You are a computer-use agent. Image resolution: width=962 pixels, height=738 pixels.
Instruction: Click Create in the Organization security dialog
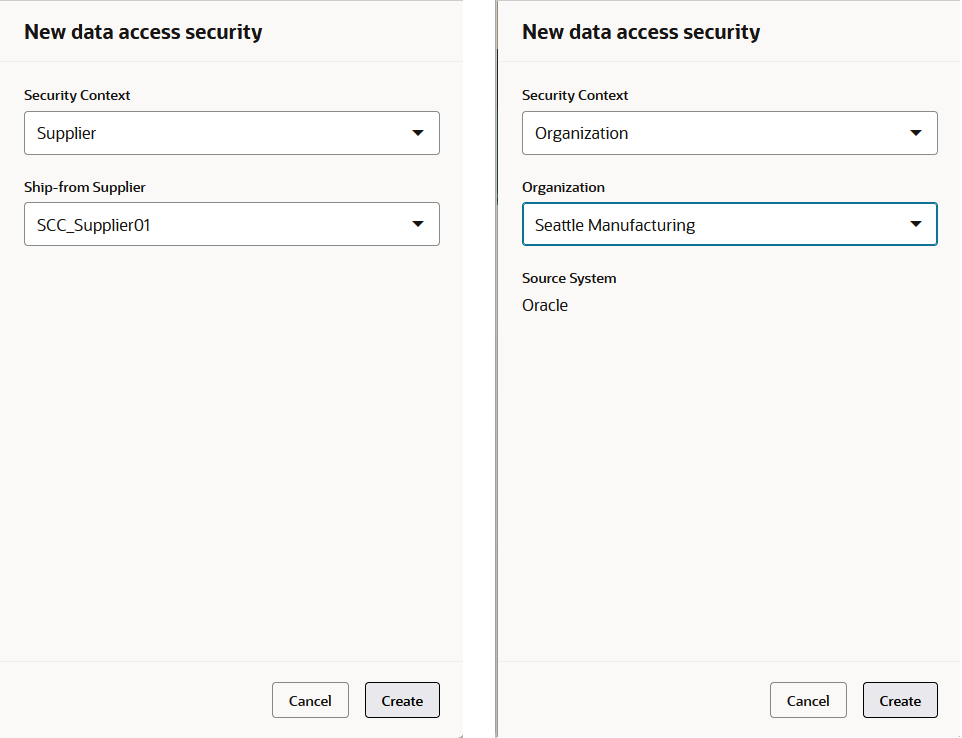900,700
